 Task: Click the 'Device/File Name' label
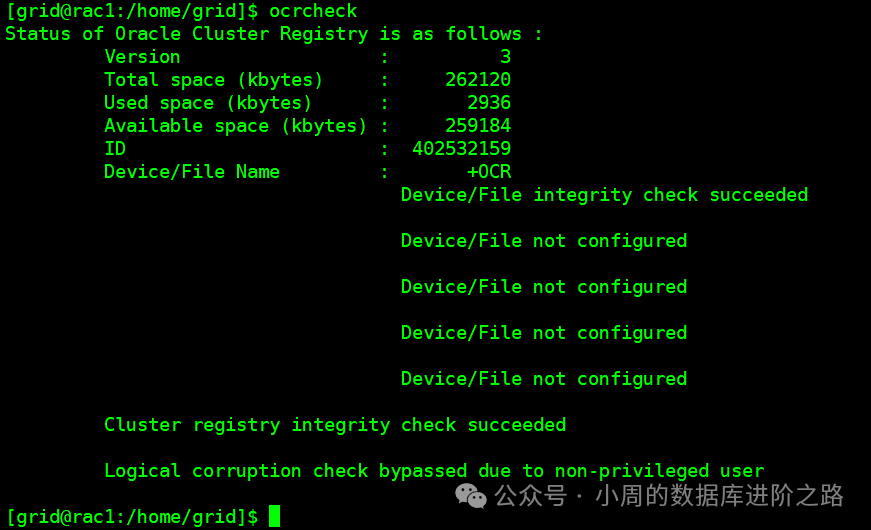[192, 172]
